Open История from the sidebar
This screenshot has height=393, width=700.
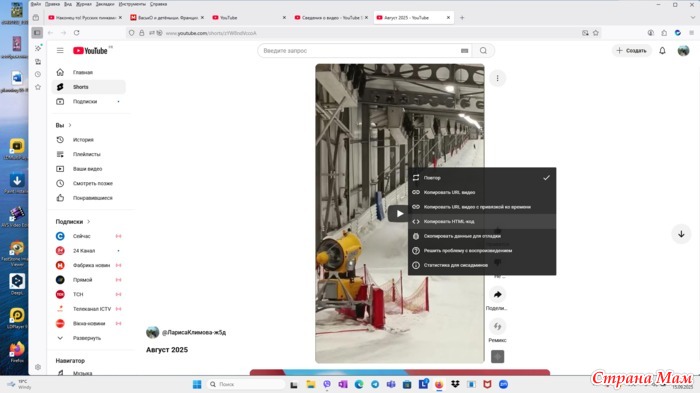(x=88, y=140)
